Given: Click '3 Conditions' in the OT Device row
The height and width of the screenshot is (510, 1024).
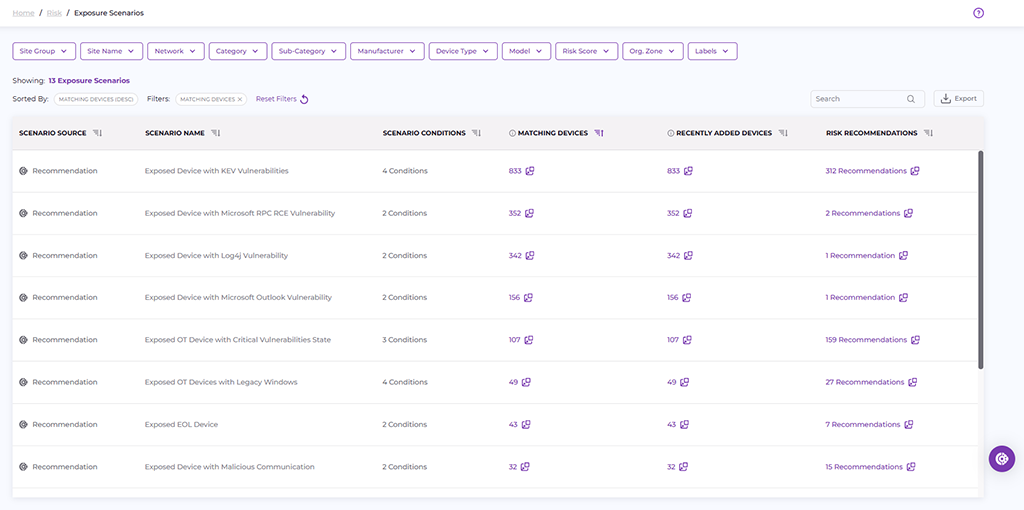Looking at the screenshot, I should pyautogui.click(x=405, y=340).
